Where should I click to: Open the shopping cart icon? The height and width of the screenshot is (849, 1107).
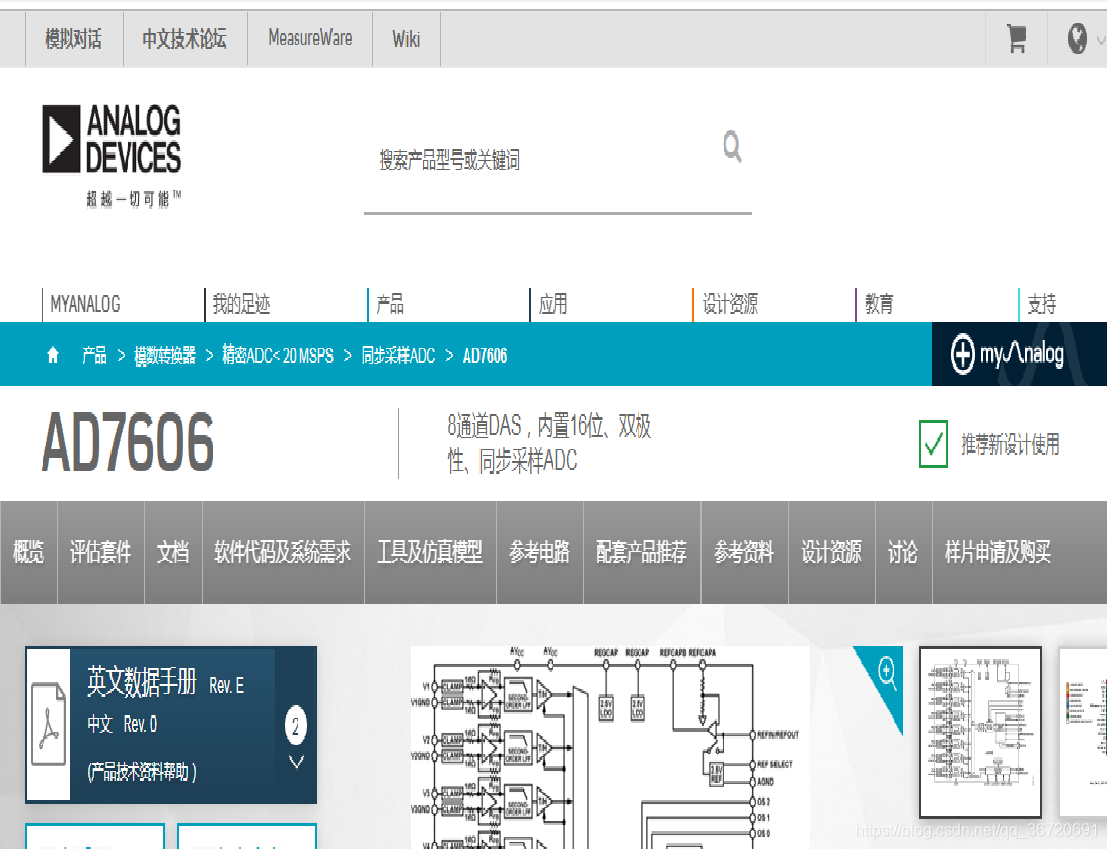click(1016, 39)
